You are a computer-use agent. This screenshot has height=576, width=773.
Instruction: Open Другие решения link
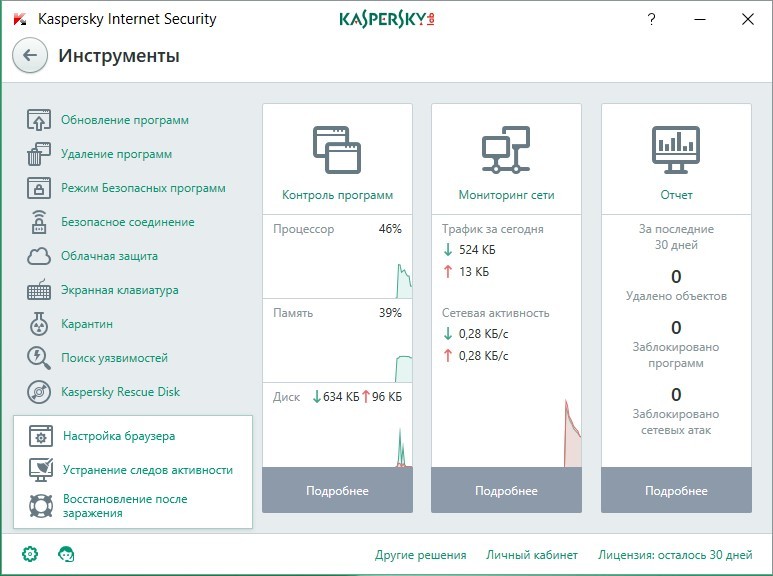pos(420,555)
